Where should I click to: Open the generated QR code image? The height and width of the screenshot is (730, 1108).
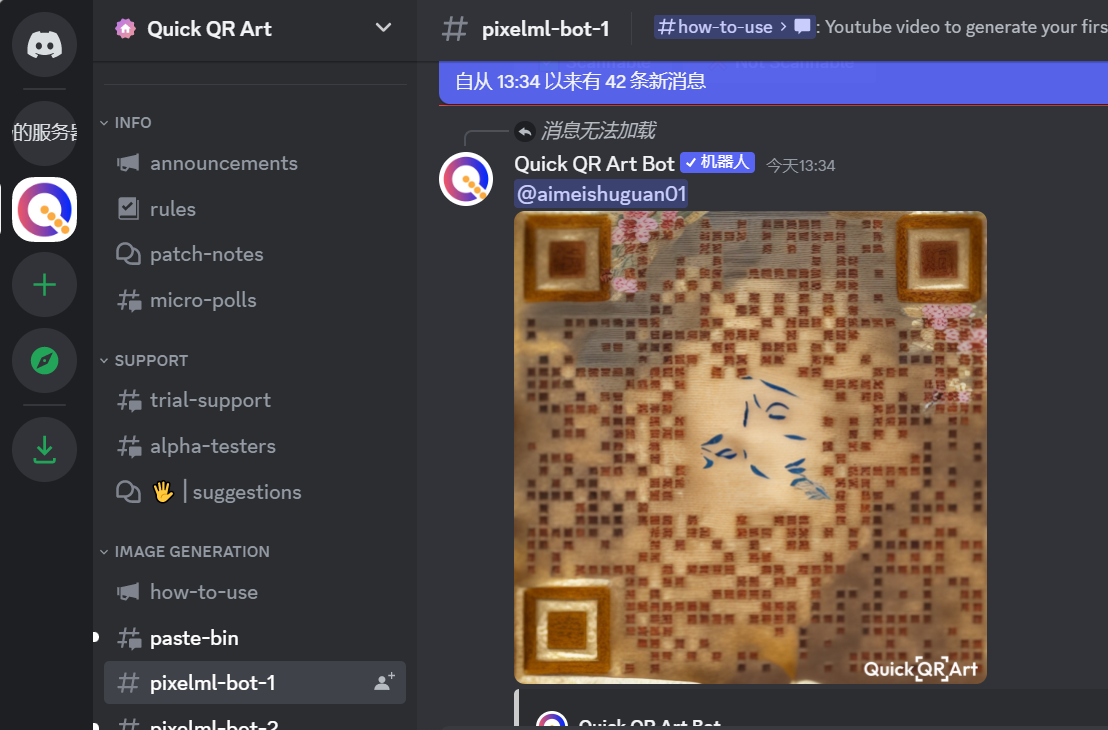click(750, 447)
